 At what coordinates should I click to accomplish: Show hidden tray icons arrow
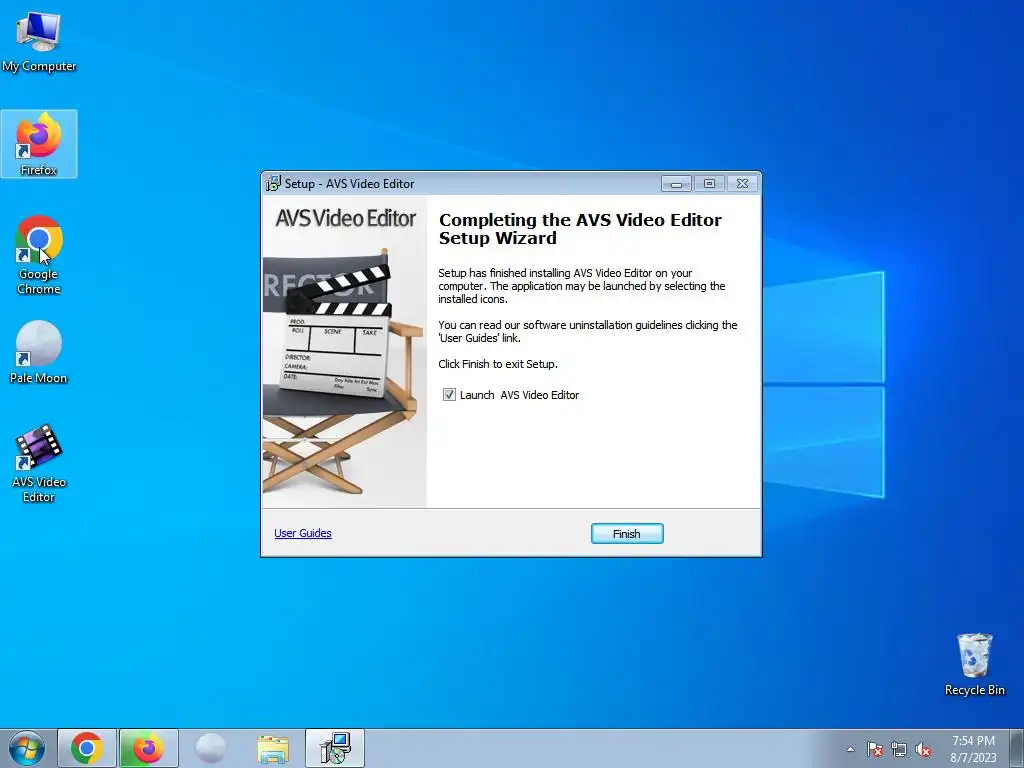point(850,749)
